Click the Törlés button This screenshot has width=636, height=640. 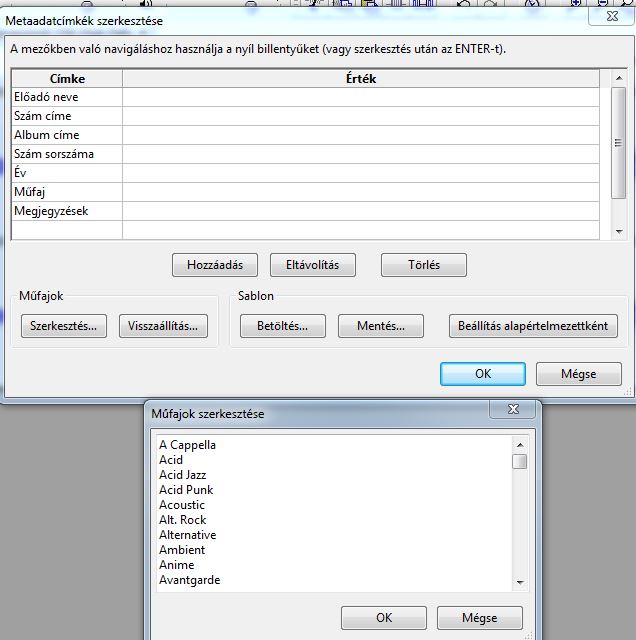pyautogui.click(x=424, y=265)
